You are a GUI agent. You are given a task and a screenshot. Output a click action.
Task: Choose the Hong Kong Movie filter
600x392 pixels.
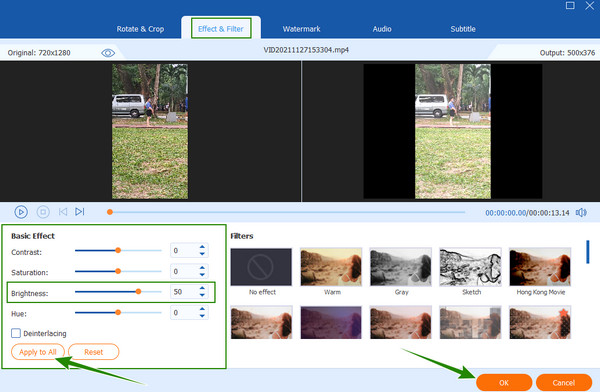[x=540, y=267]
